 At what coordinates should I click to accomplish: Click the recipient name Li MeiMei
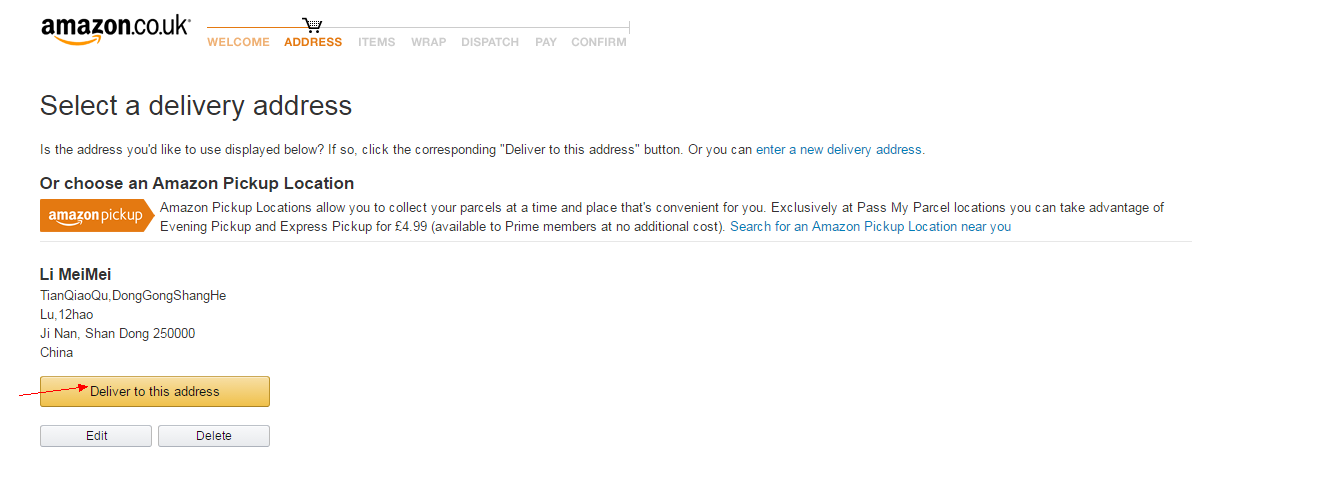[76, 274]
